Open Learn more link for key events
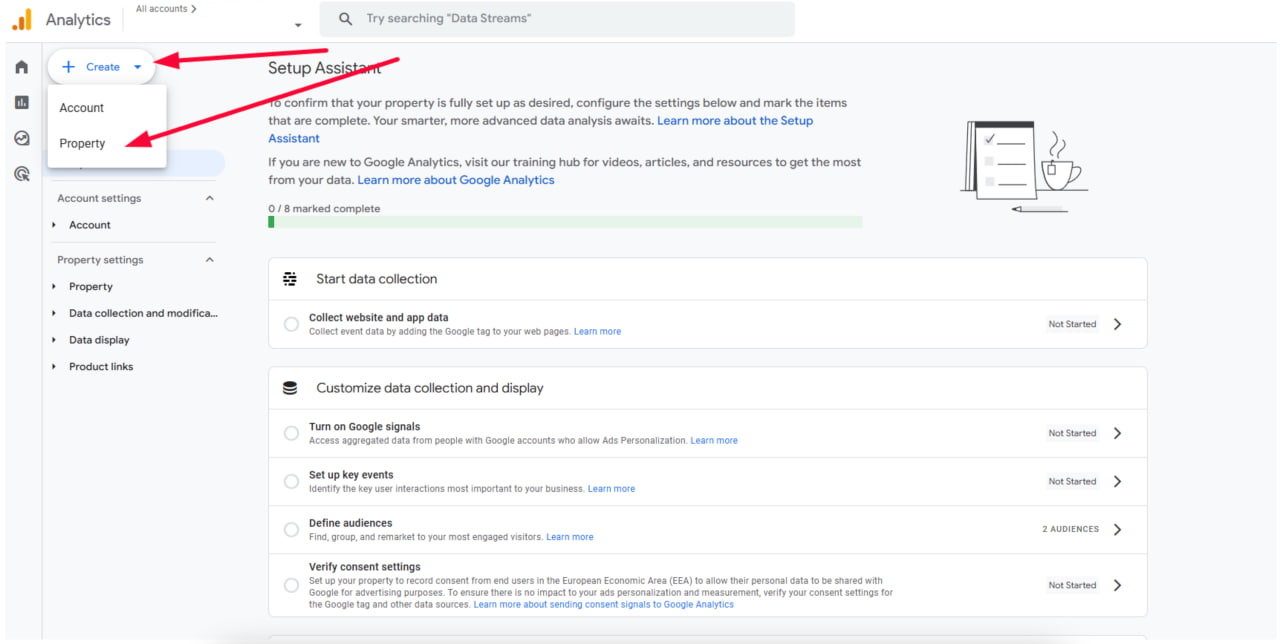This screenshot has width=1280, height=644. pyautogui.click(x=611, y=489)
